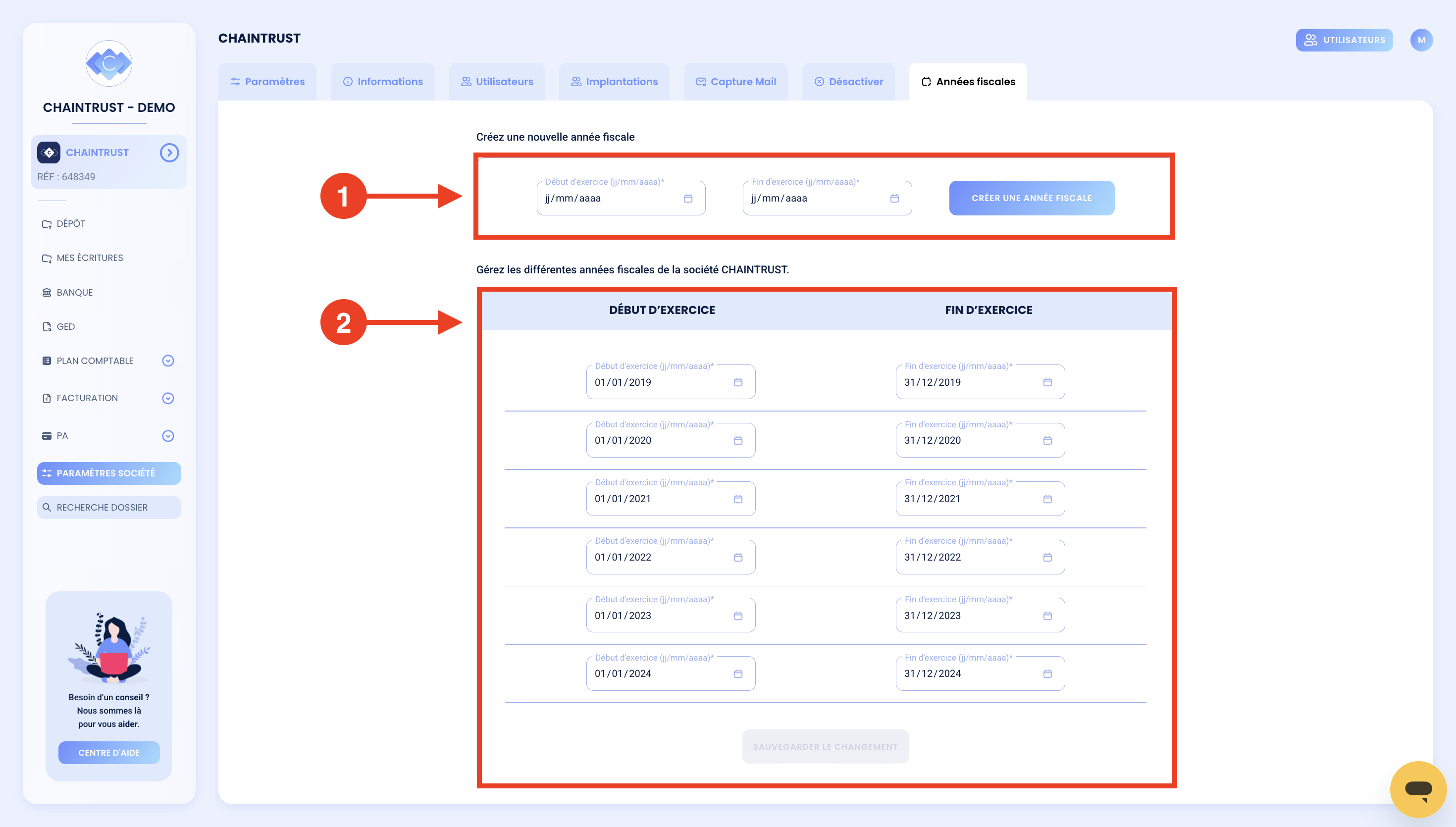Open BANQUE section
Image resolution: width=1456 pixels, height=827 pixels.
pyautogui.click(x=67, y=293)
